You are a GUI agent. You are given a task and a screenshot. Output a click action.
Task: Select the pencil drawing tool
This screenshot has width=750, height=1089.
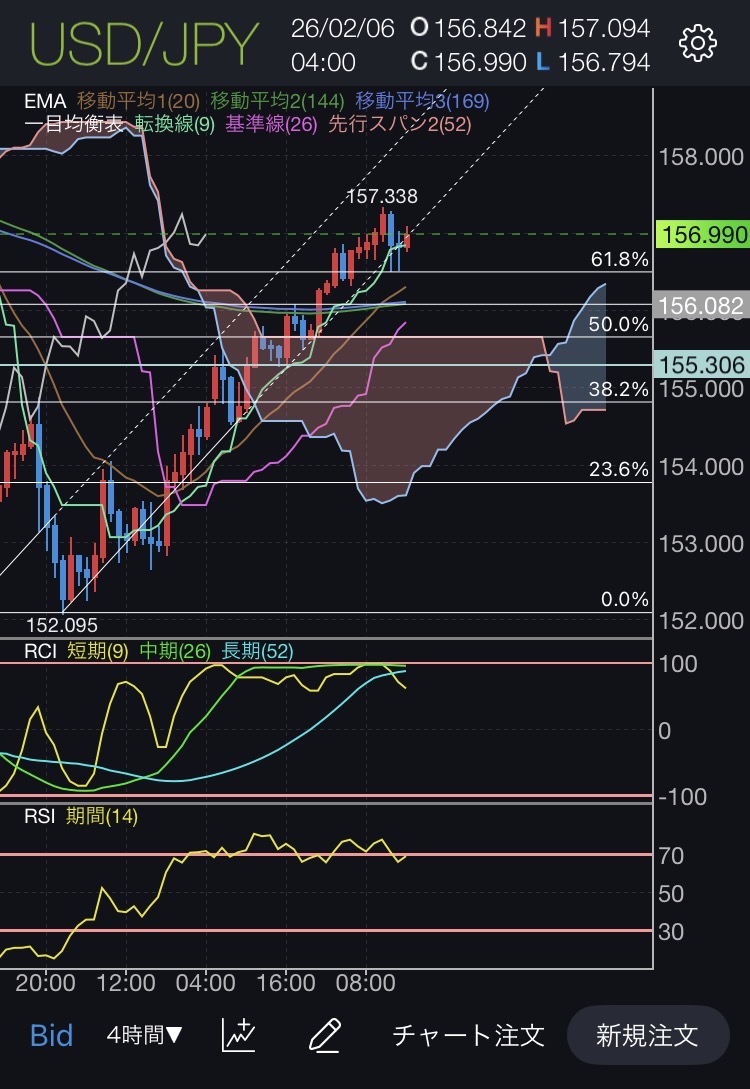pyautogui.click(x=325, y=1034)
